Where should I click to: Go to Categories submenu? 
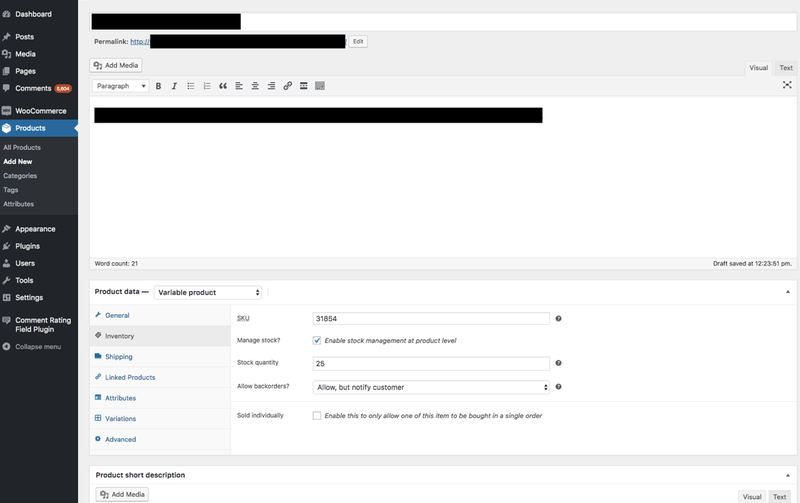[x=20, y=176]
